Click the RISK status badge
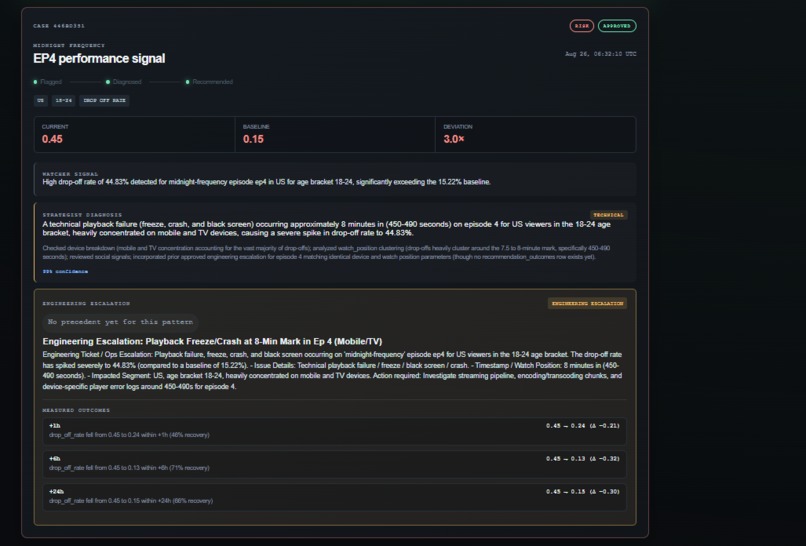806x546 pixels. coord(581,26)
